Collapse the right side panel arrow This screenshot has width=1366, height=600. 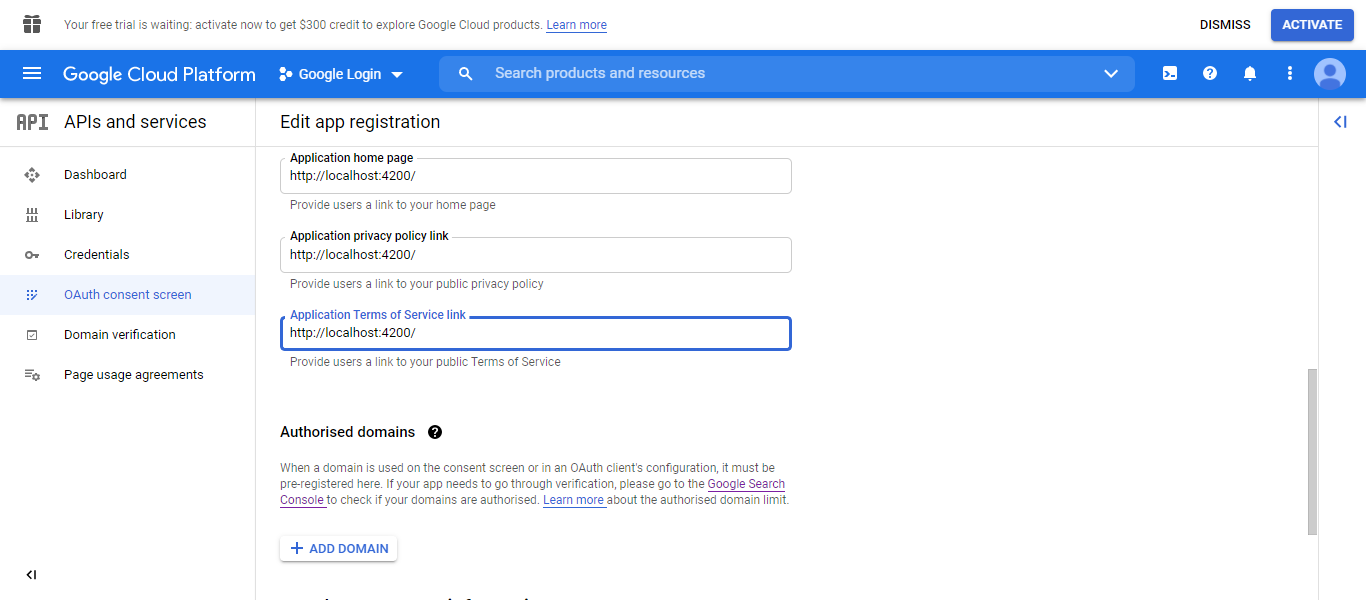pos(1340,121)
